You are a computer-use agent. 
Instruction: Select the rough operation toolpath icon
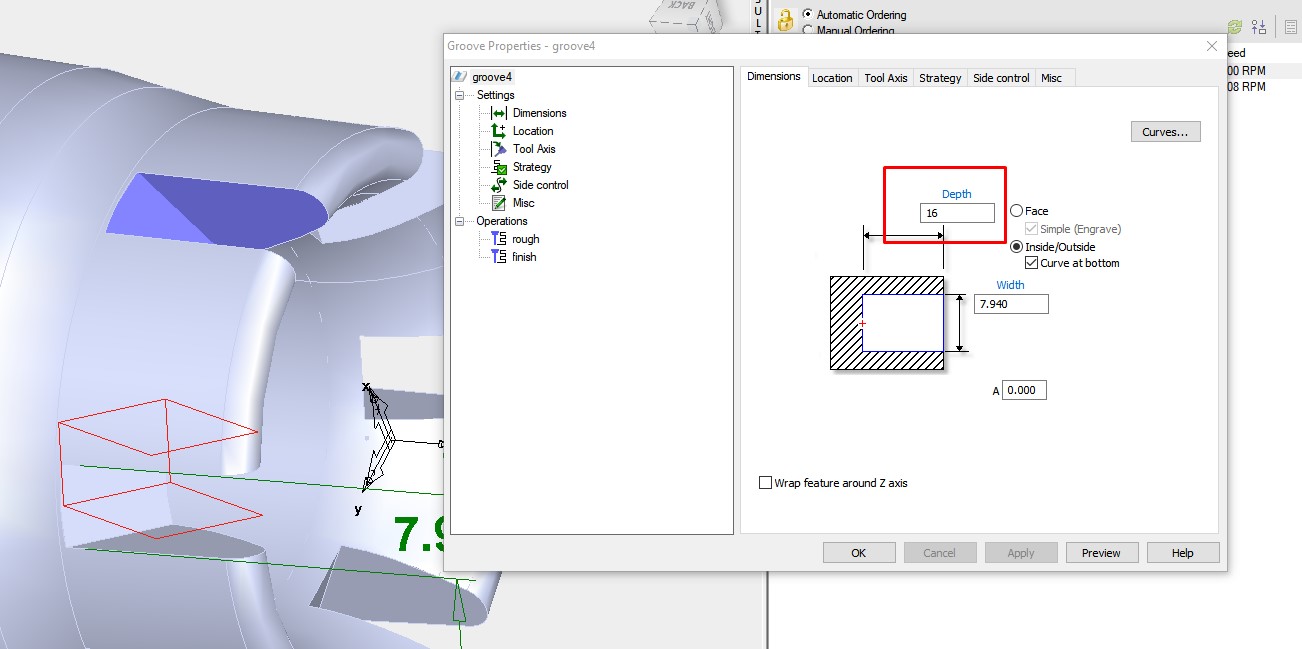coord(497,239)
